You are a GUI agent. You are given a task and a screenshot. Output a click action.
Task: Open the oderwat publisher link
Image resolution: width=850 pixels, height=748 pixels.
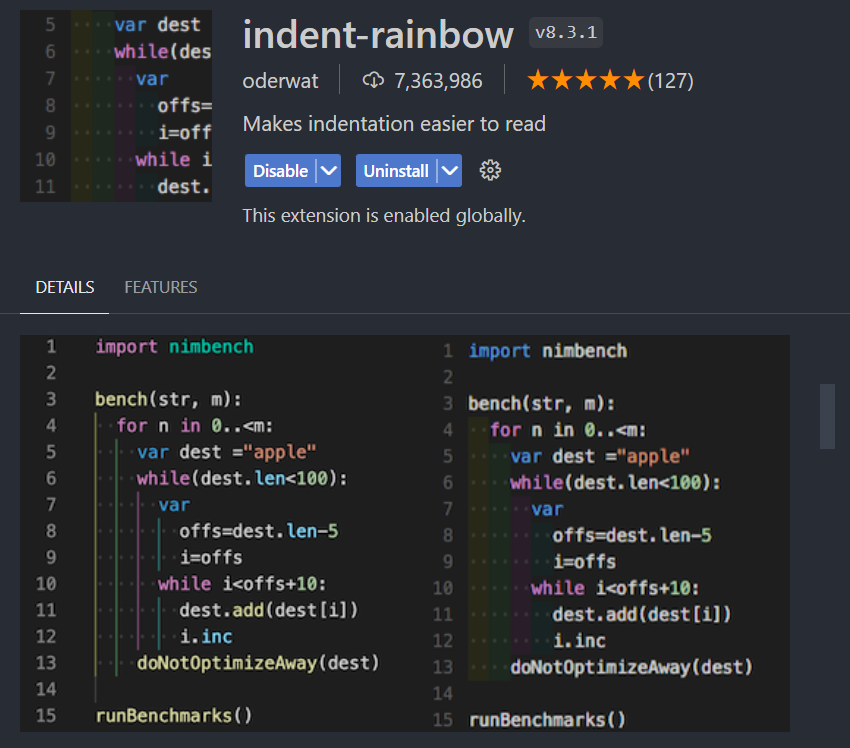pyautogui.click(x=282, y=80)
